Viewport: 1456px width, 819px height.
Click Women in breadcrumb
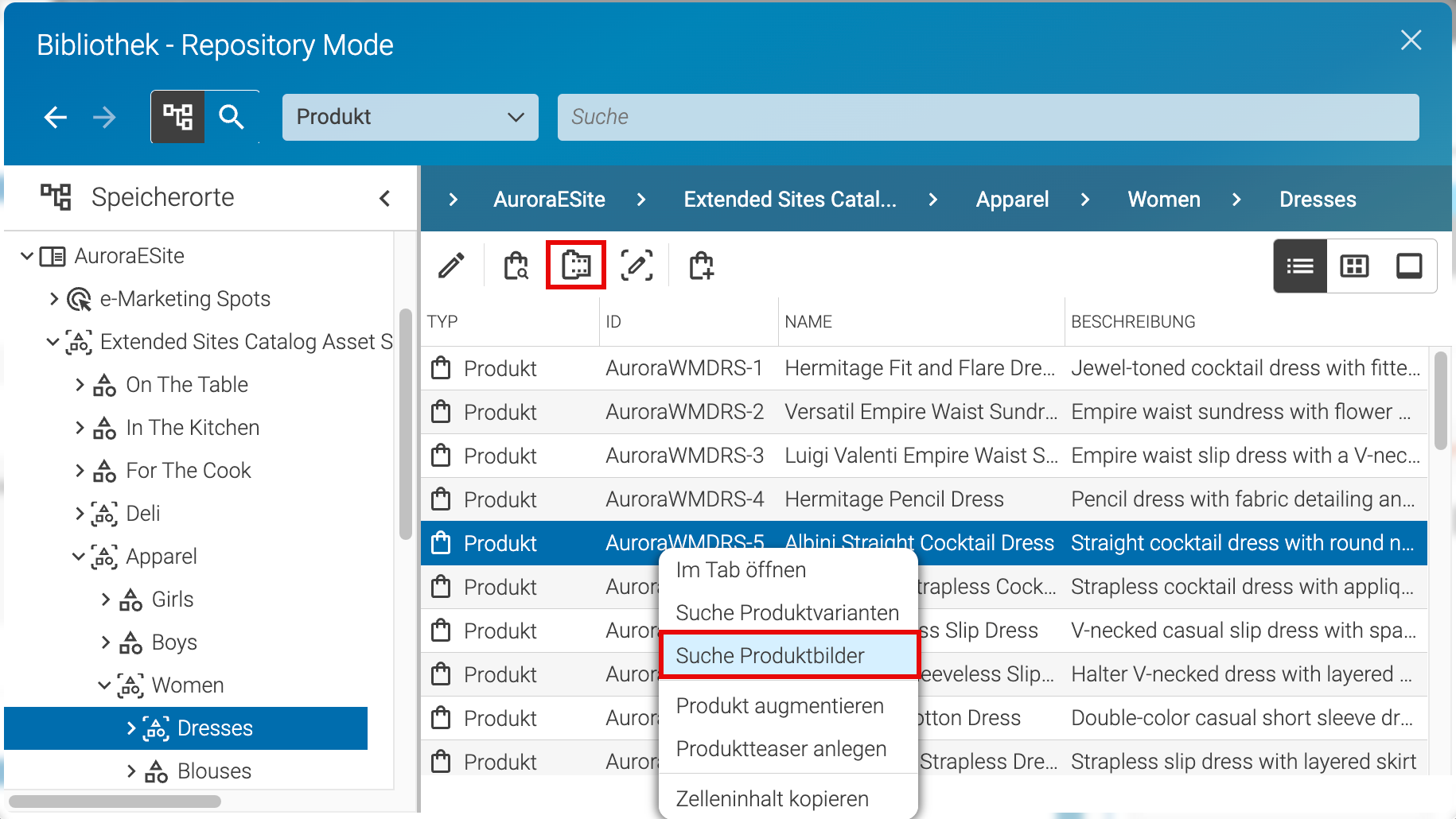1164,200
